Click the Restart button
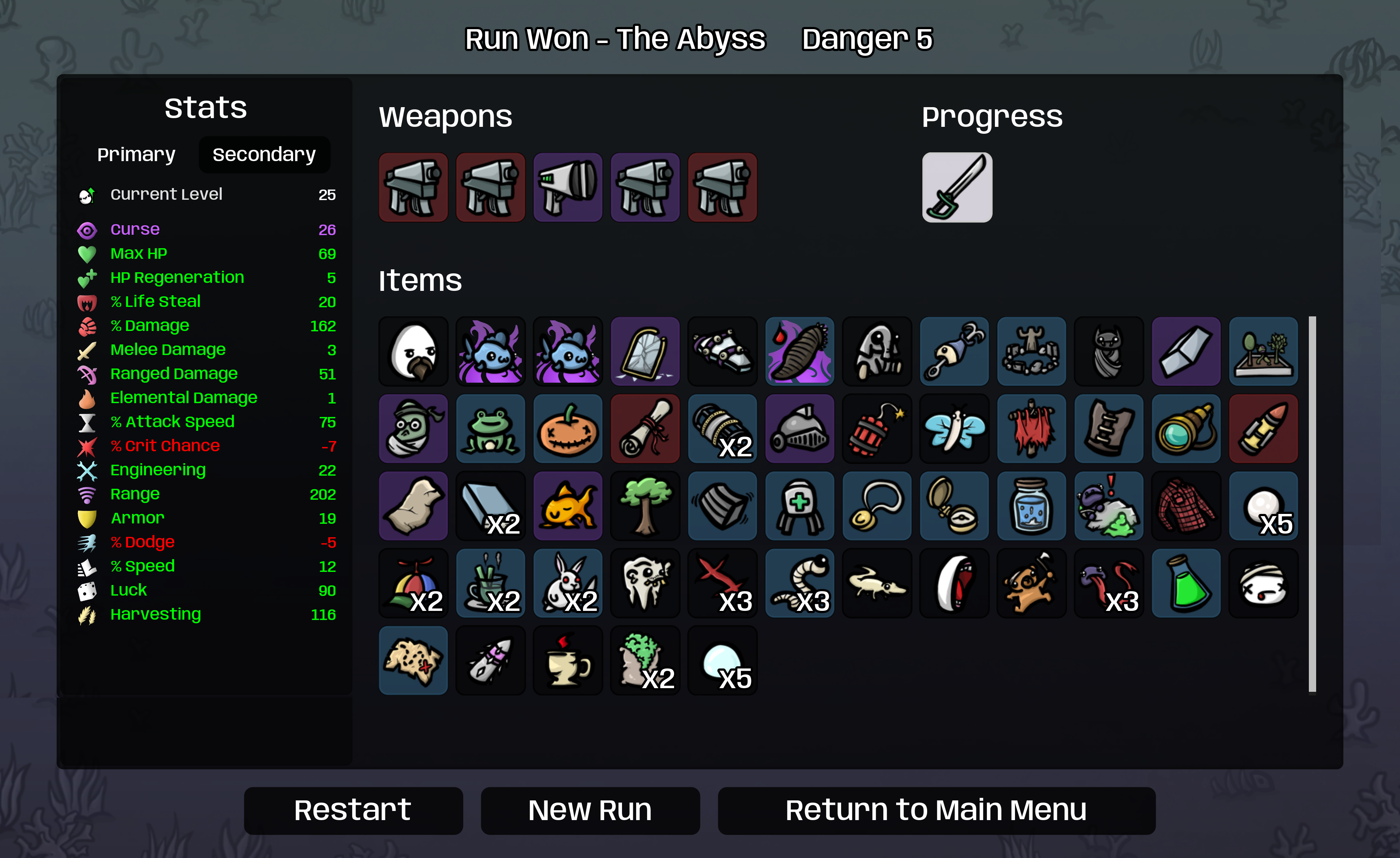The width and height of the screenshot is (1400, 858). 353,810
